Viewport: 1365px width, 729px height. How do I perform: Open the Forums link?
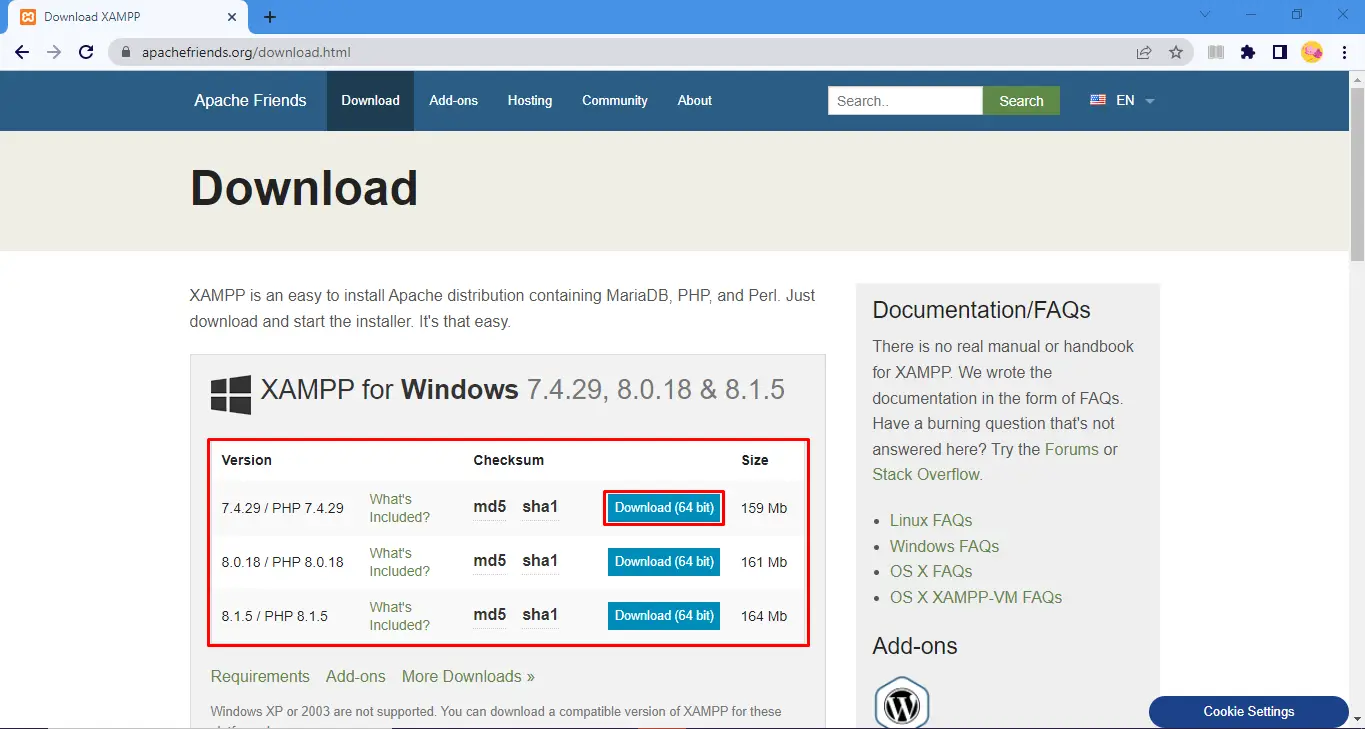pos(1072,450)
